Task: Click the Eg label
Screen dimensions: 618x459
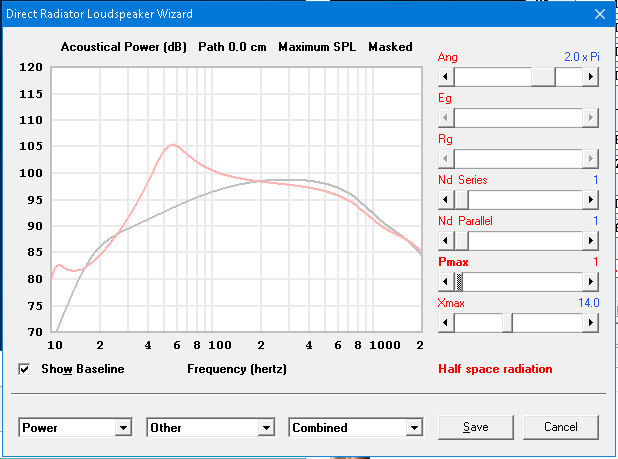Action: coord(445,98)
